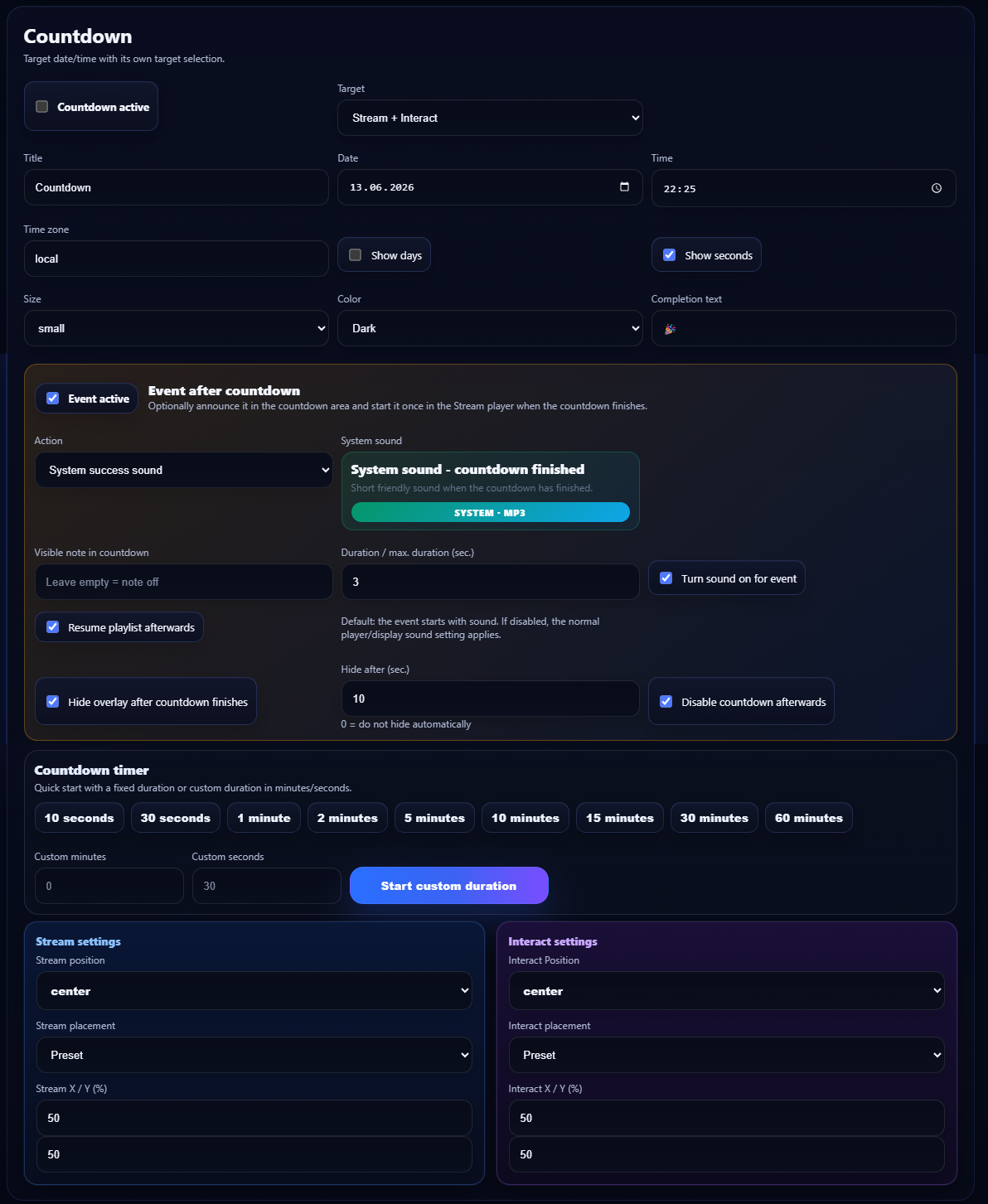988x1204 pixels.
Task: Click the Date field 13.06.2026
Action: [x=490, y=187]
